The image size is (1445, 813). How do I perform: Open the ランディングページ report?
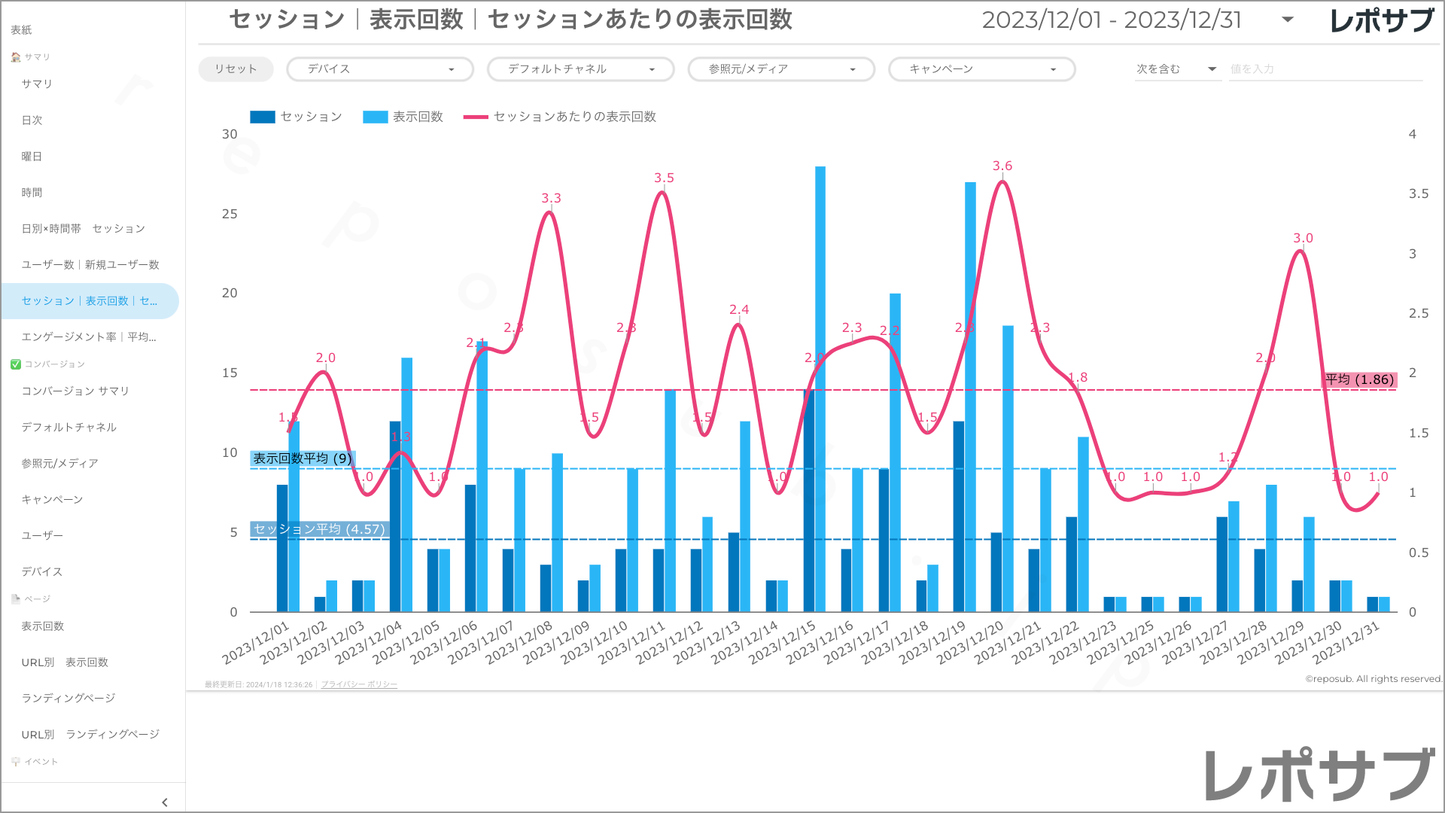pos(68,698)
